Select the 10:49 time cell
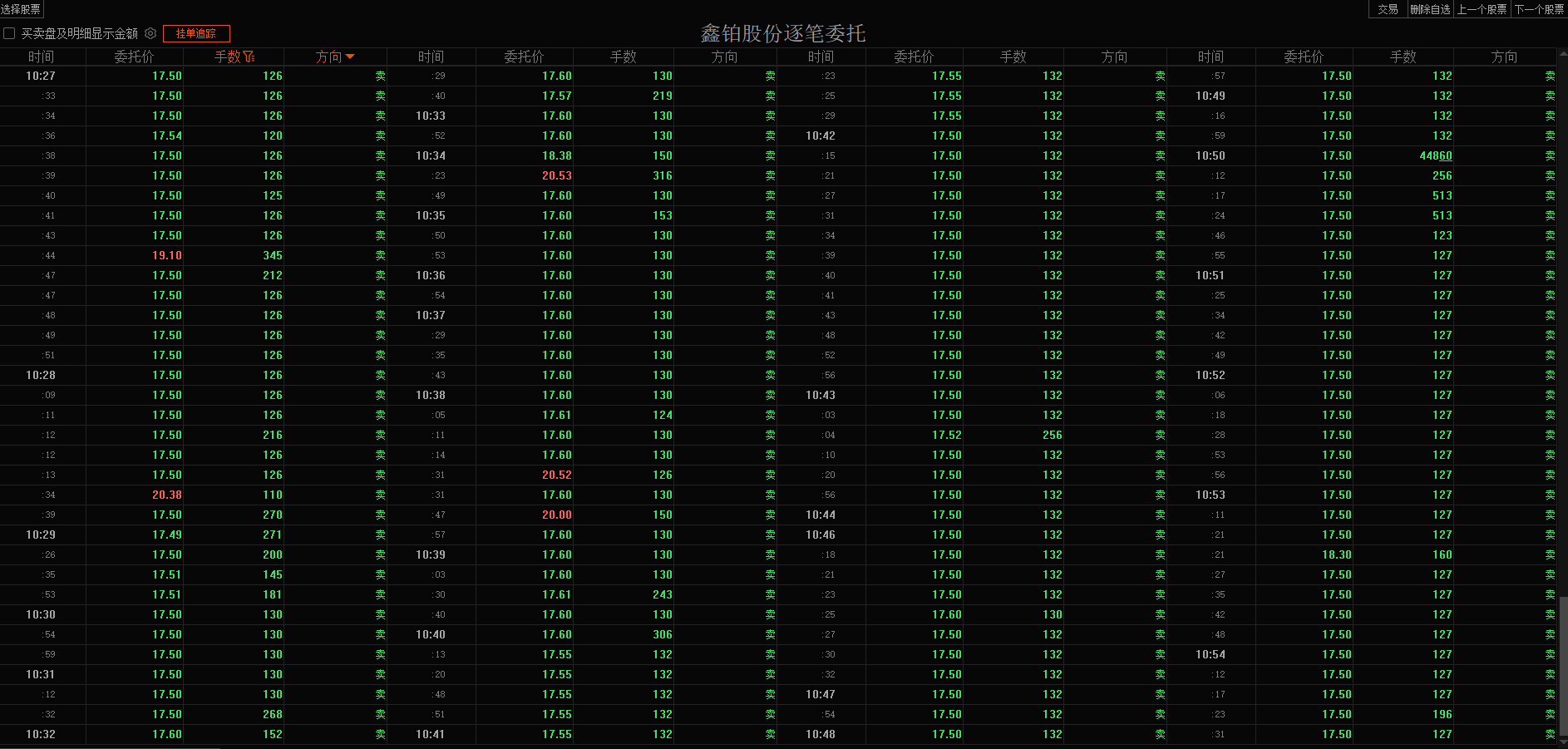 coord(1211,96)
